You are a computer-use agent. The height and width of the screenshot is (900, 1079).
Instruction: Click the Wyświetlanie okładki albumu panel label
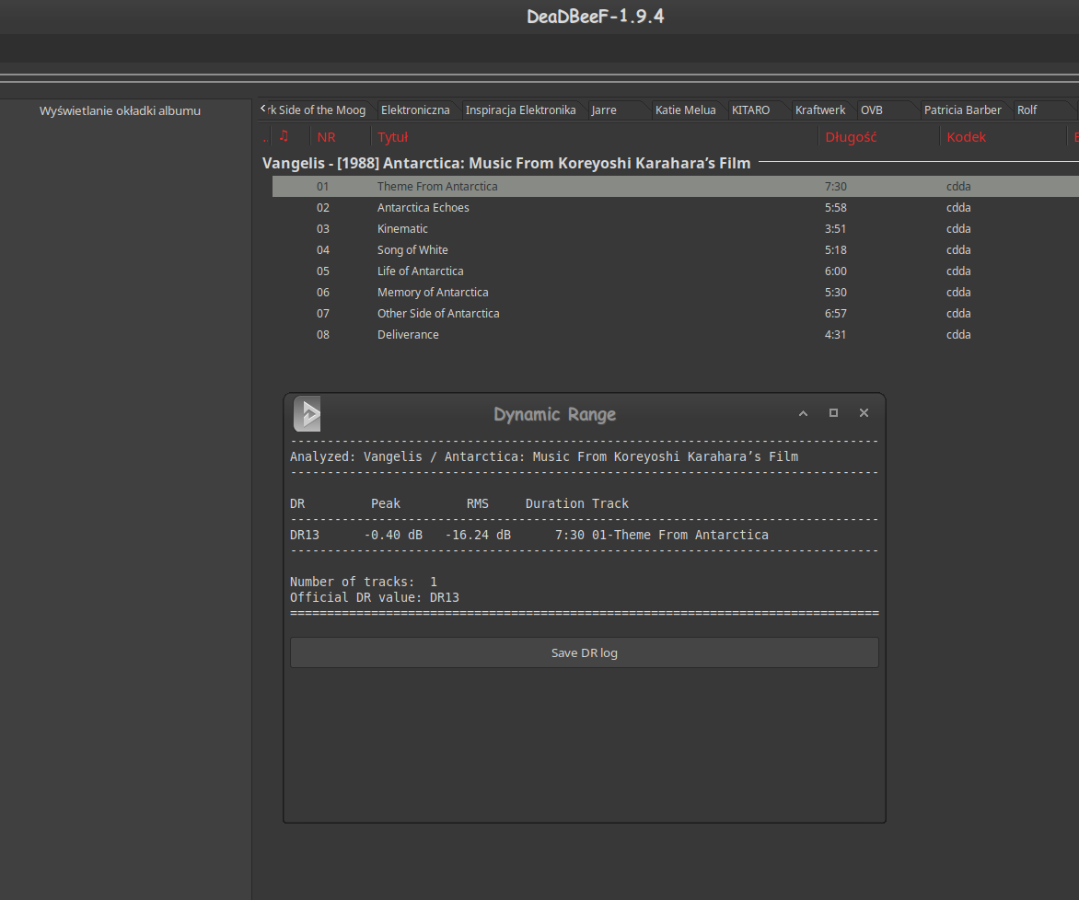120,111
